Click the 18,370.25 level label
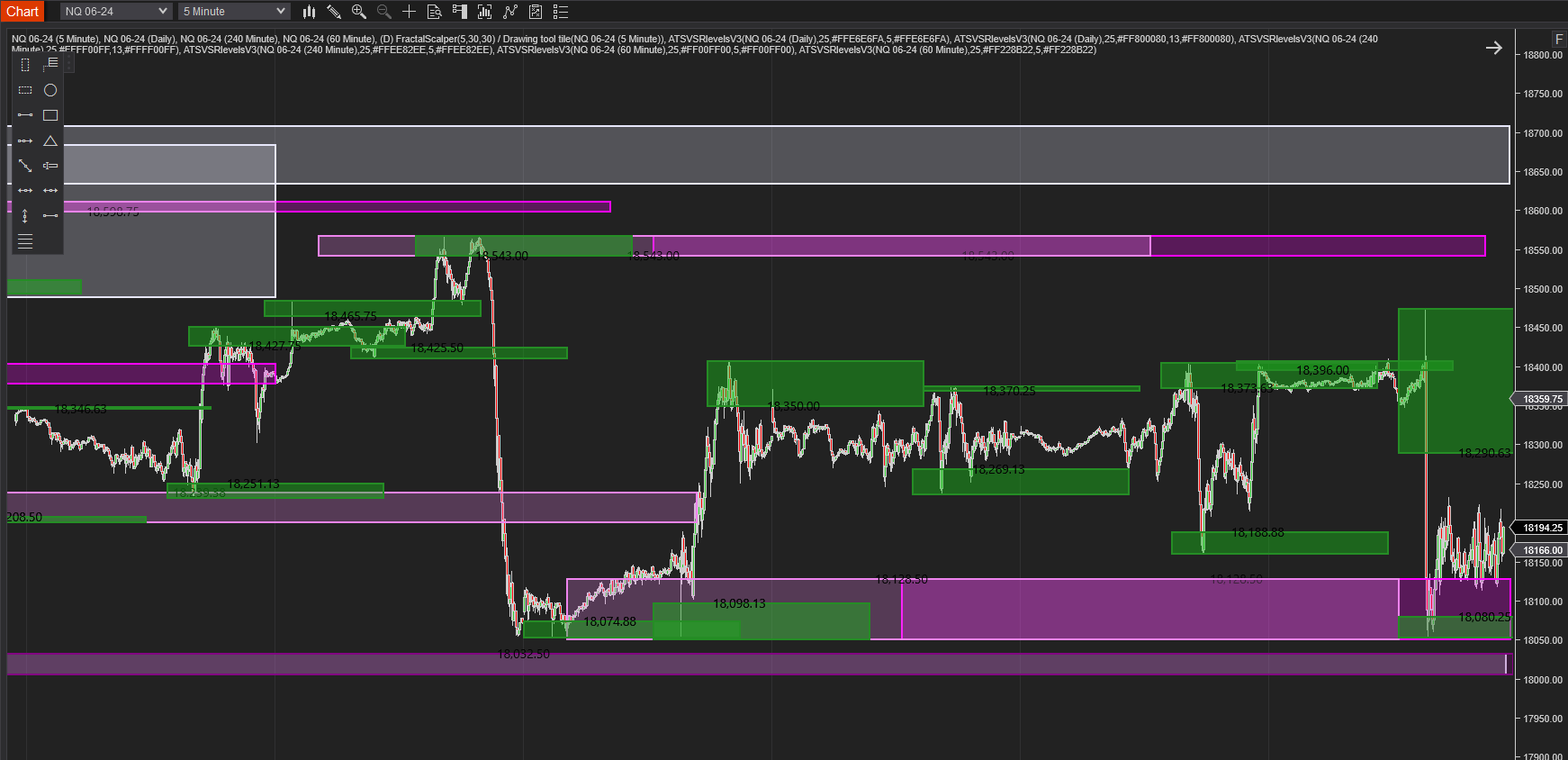Screen dimensions: 1568x760 tap(1010, 391)
